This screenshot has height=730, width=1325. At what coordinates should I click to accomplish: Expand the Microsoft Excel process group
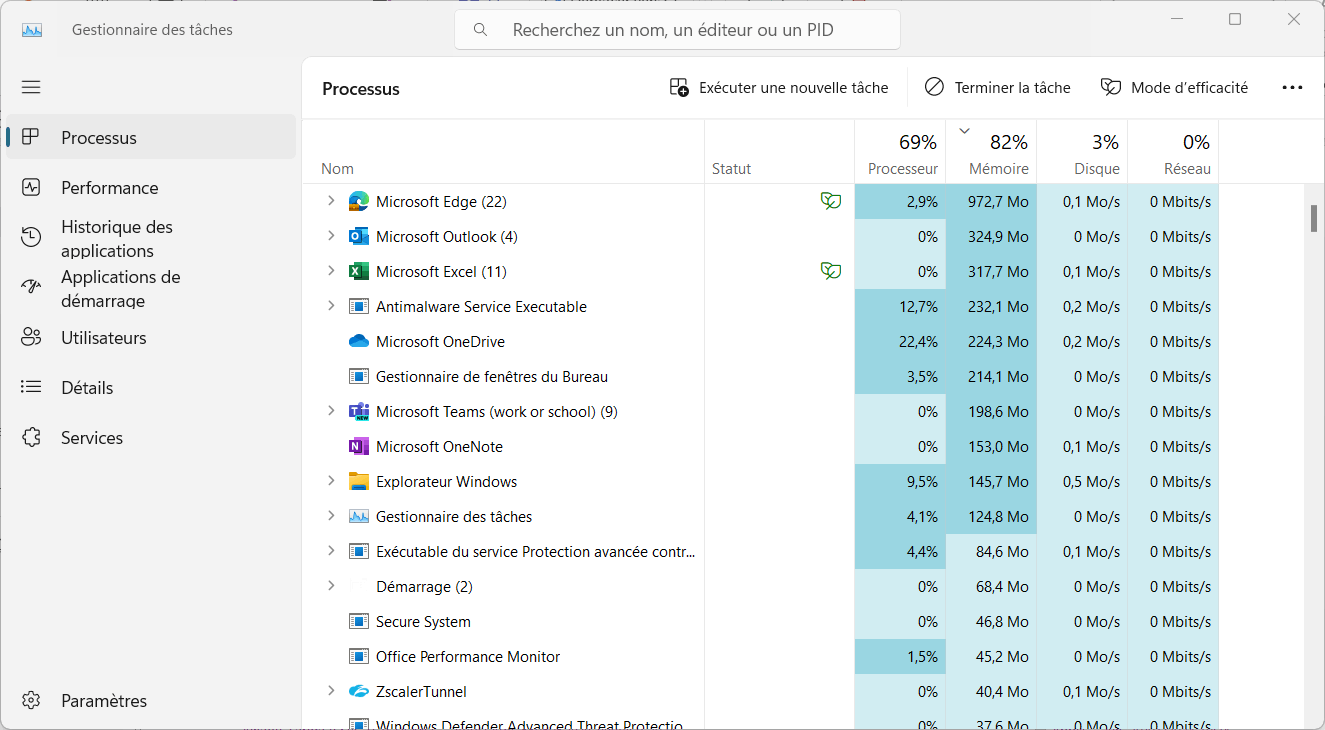click(x=331, y=271)
